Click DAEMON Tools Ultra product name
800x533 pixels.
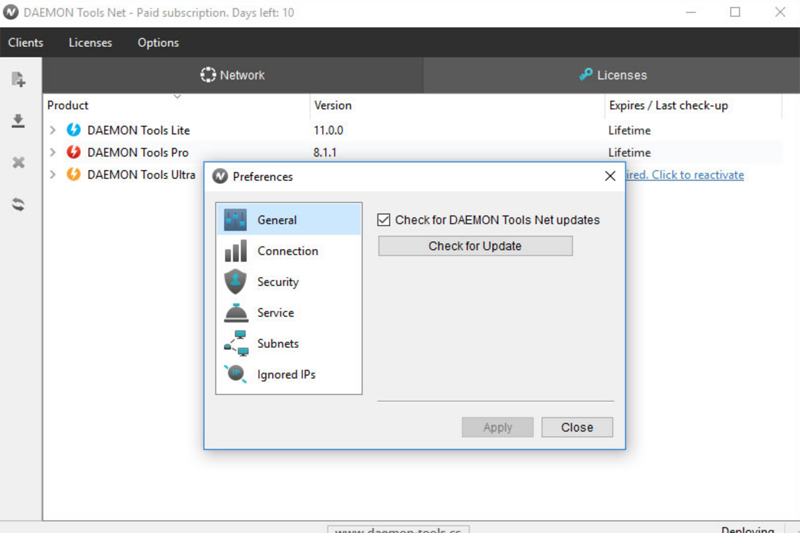(141, 175)
